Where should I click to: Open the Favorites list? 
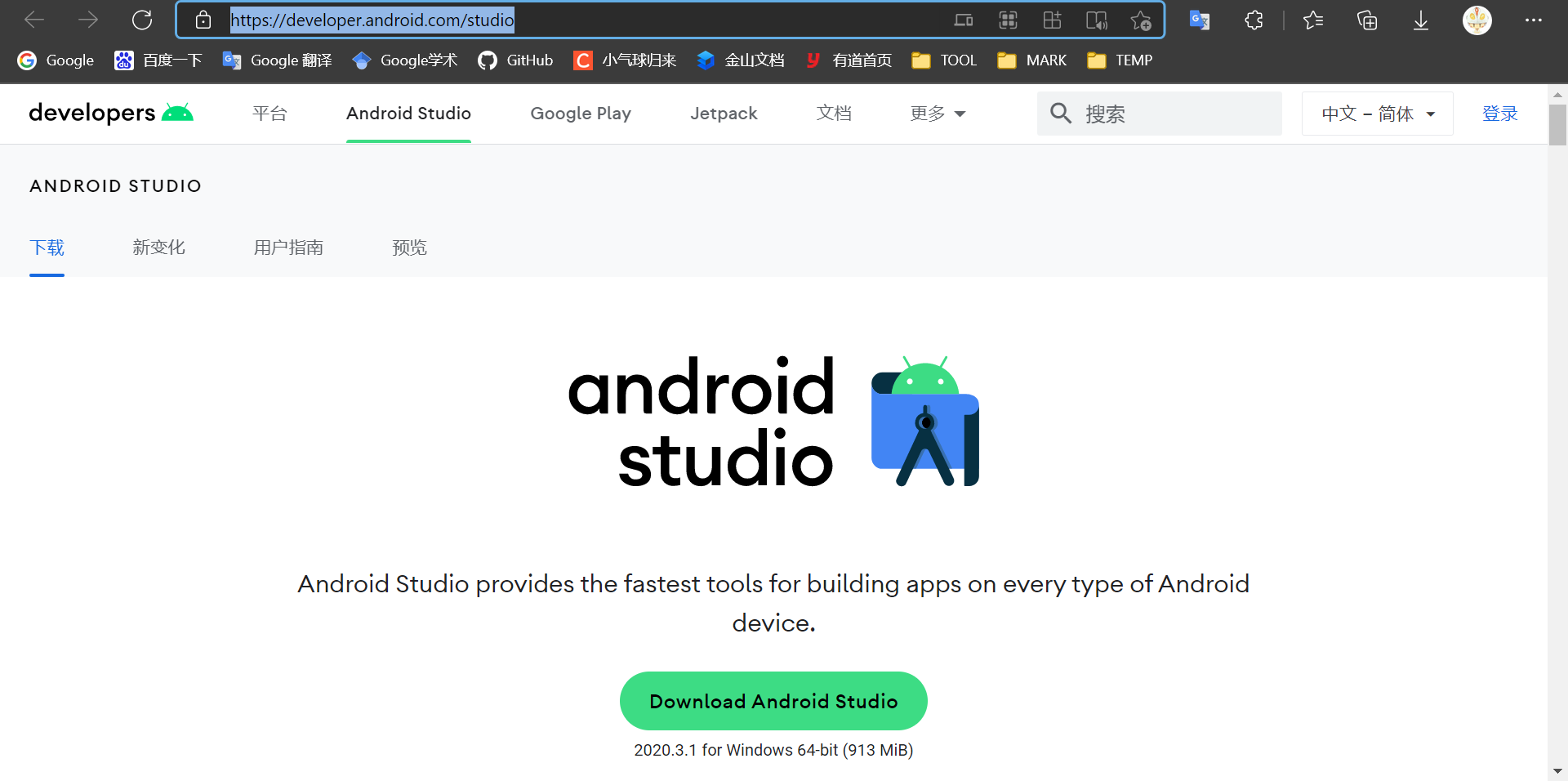point(1313,20)
